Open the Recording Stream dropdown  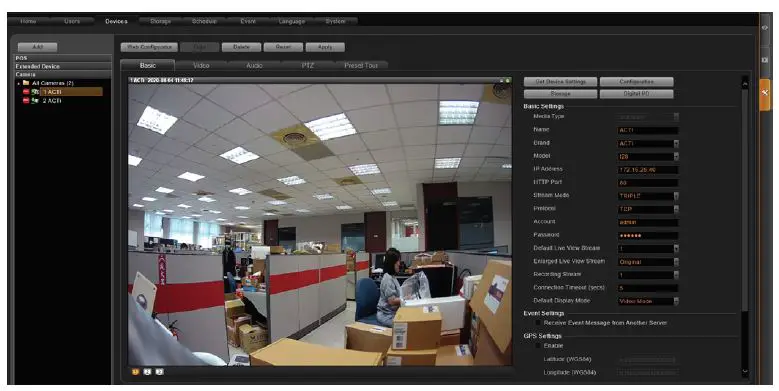coord(676,275)
